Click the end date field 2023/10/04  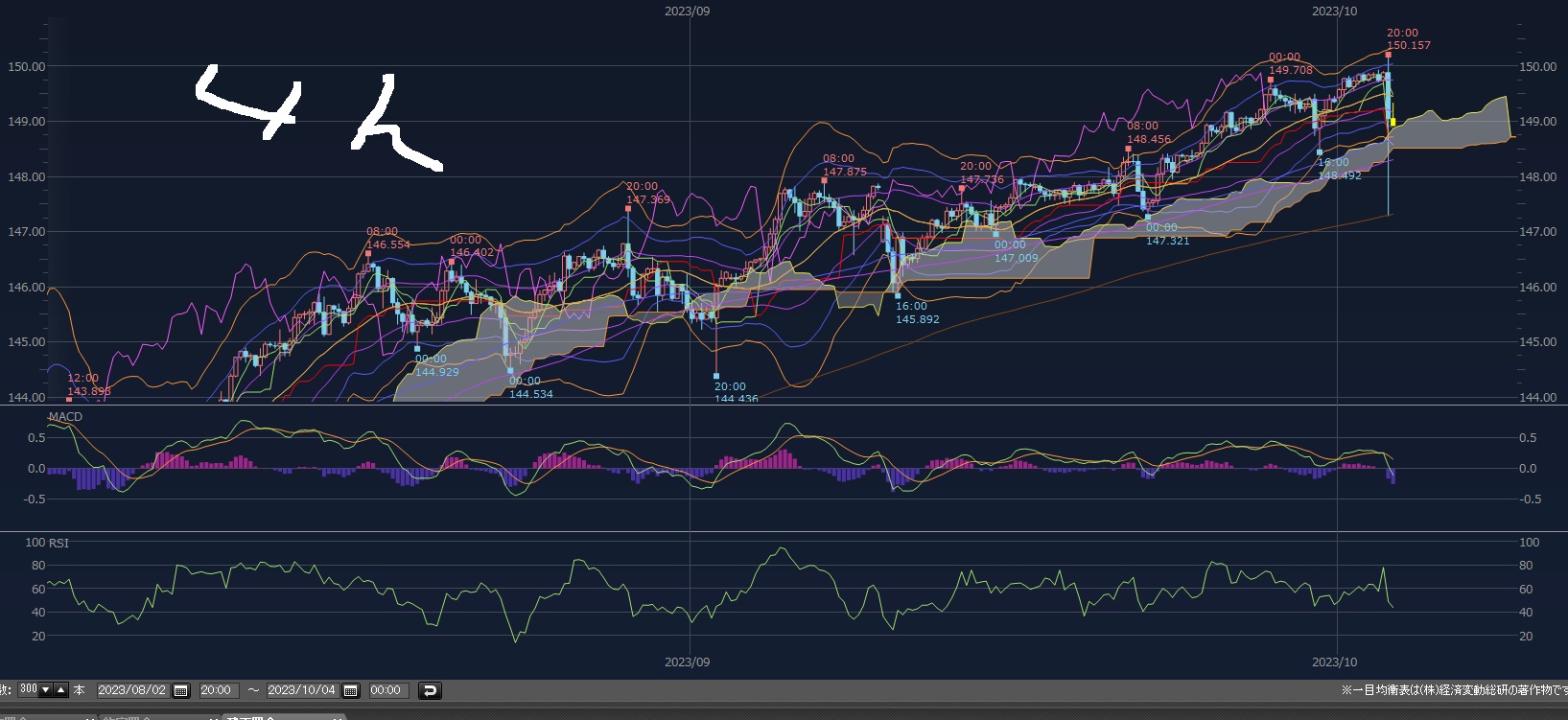pyautogui.click(x=301, y=690)
